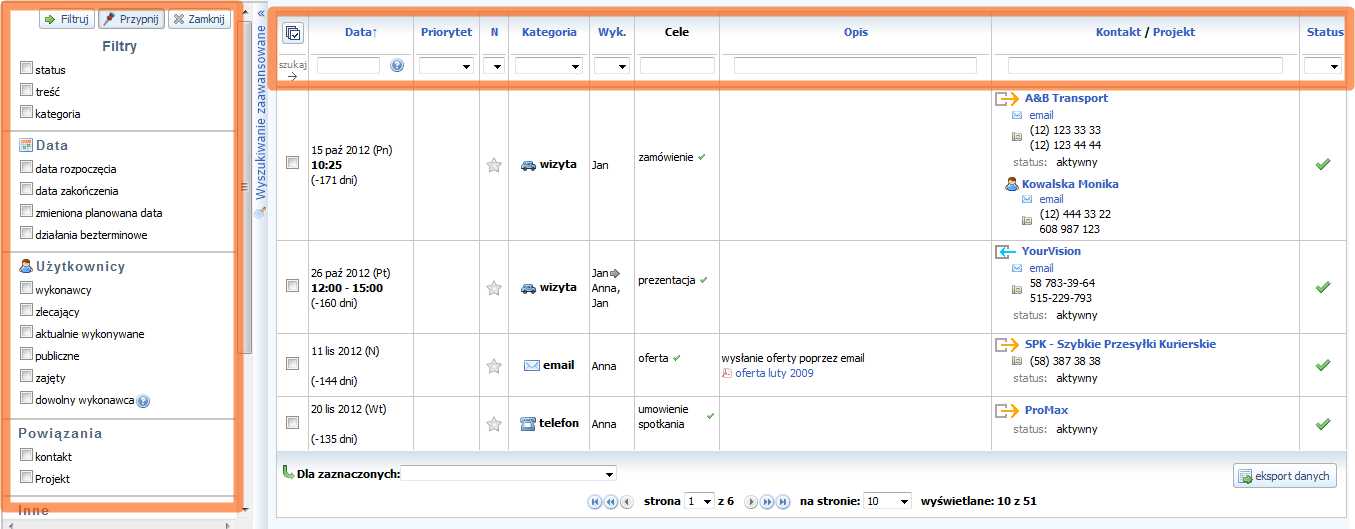Enable the status filter checkbox
Screen dimensions: 1355x529
(x=26, y=69)
